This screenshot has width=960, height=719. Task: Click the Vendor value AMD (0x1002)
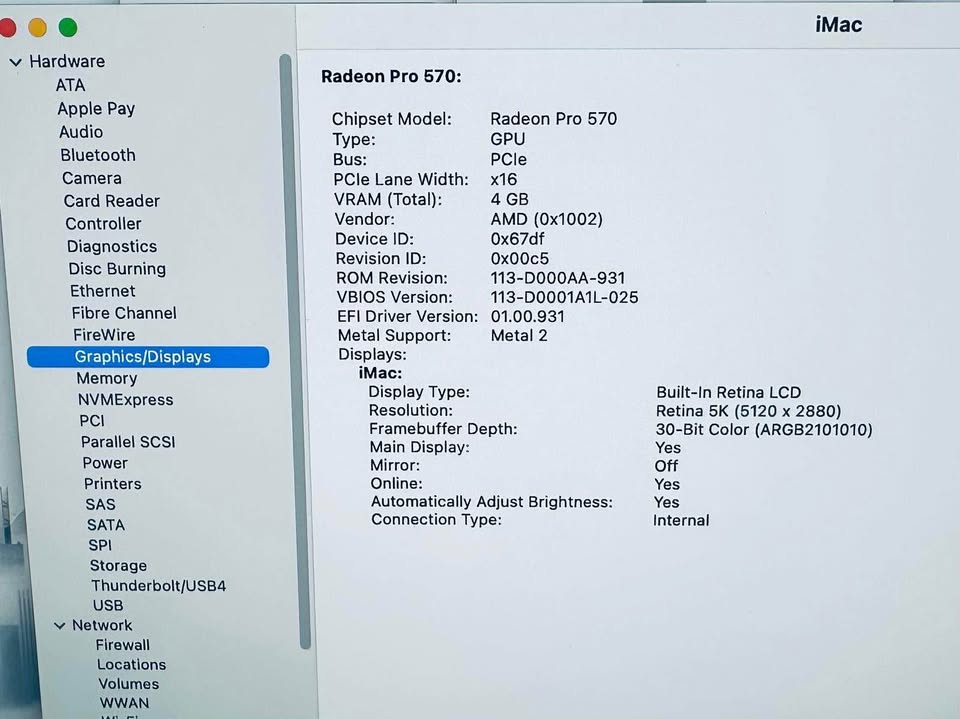point(547,219)
